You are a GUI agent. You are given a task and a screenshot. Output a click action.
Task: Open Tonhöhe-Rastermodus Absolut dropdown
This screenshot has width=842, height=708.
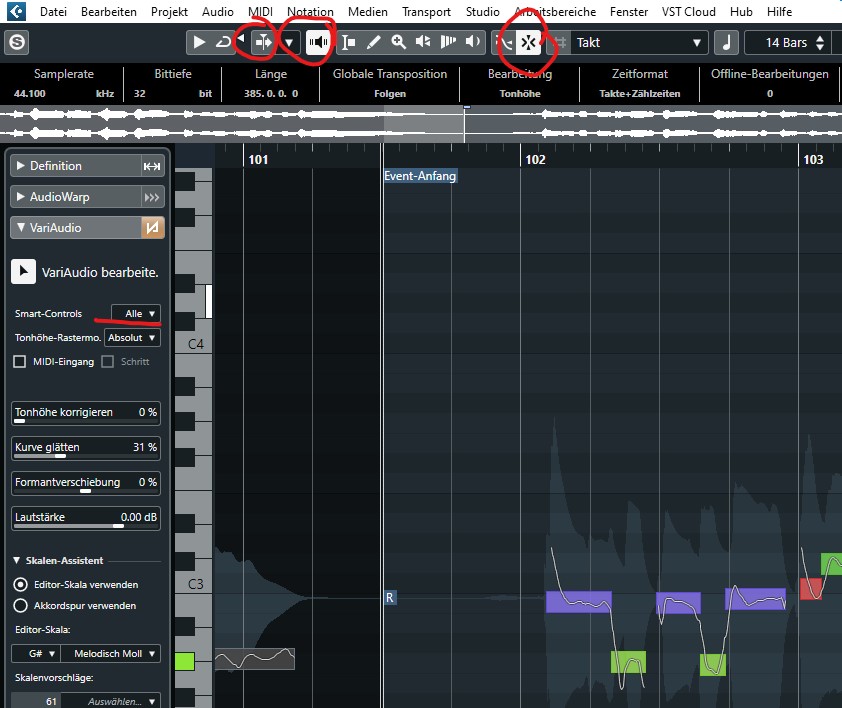coord(132,338)
